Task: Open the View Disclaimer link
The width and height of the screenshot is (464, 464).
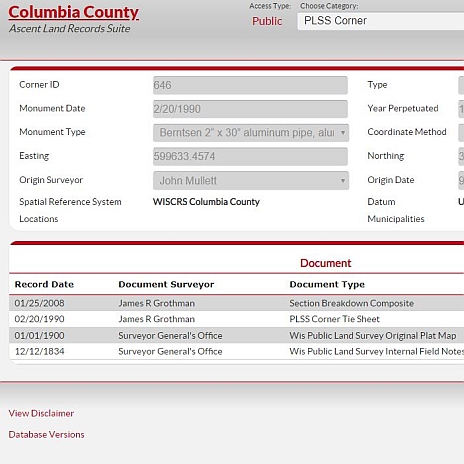Action: point(41,413)
